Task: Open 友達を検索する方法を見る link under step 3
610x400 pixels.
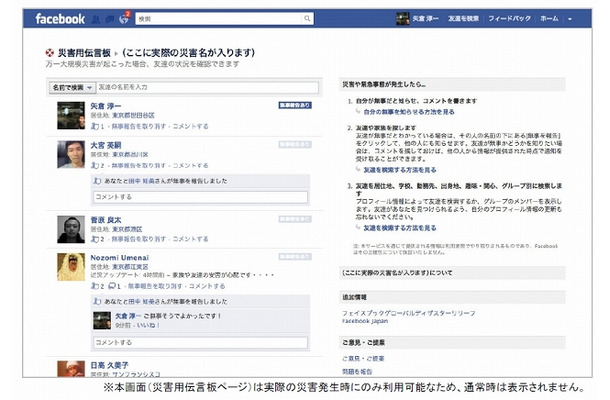Action: tap(400, 228)
